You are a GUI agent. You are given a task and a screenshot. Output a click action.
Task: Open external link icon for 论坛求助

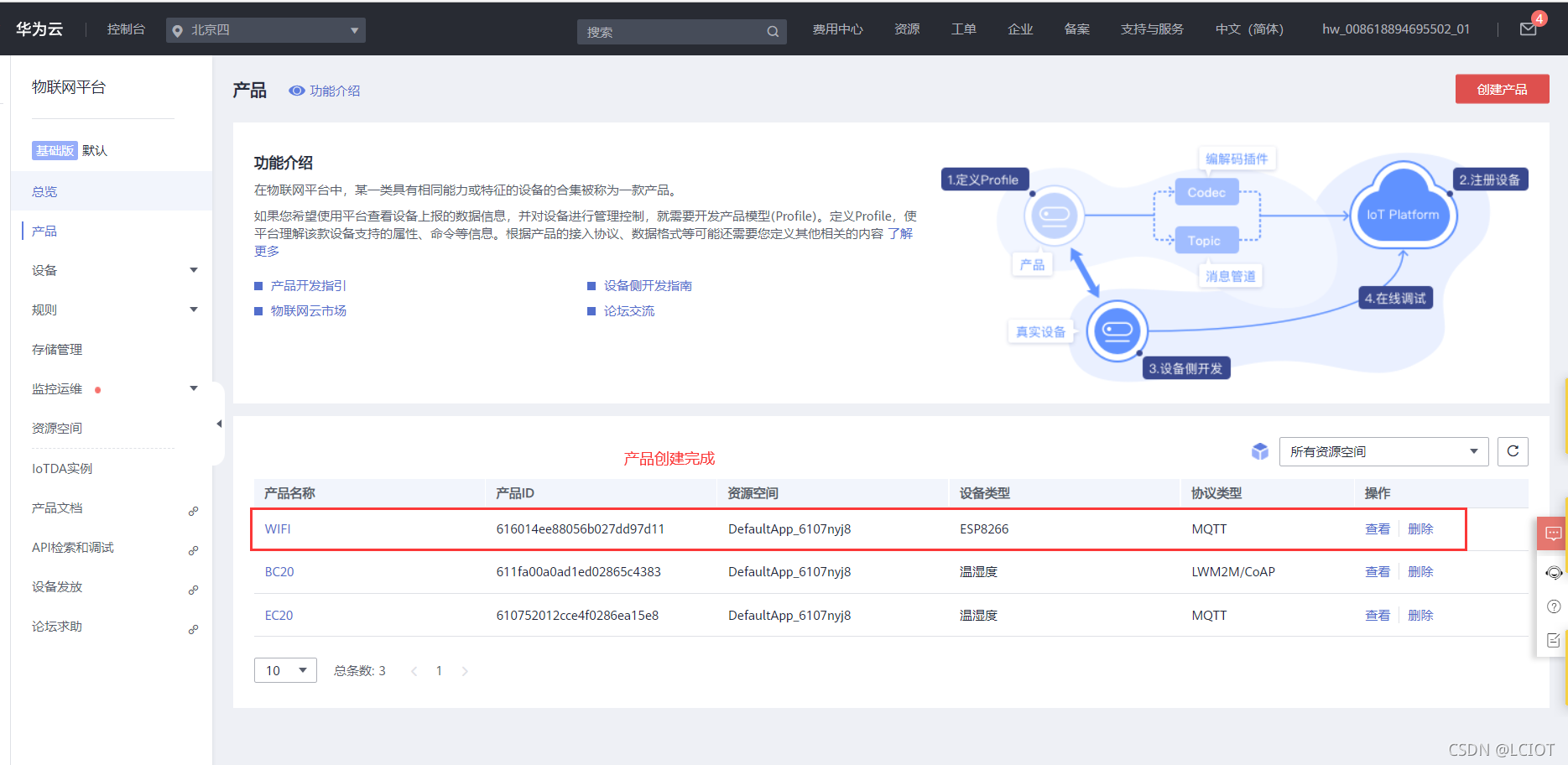(x=193, y=629)
